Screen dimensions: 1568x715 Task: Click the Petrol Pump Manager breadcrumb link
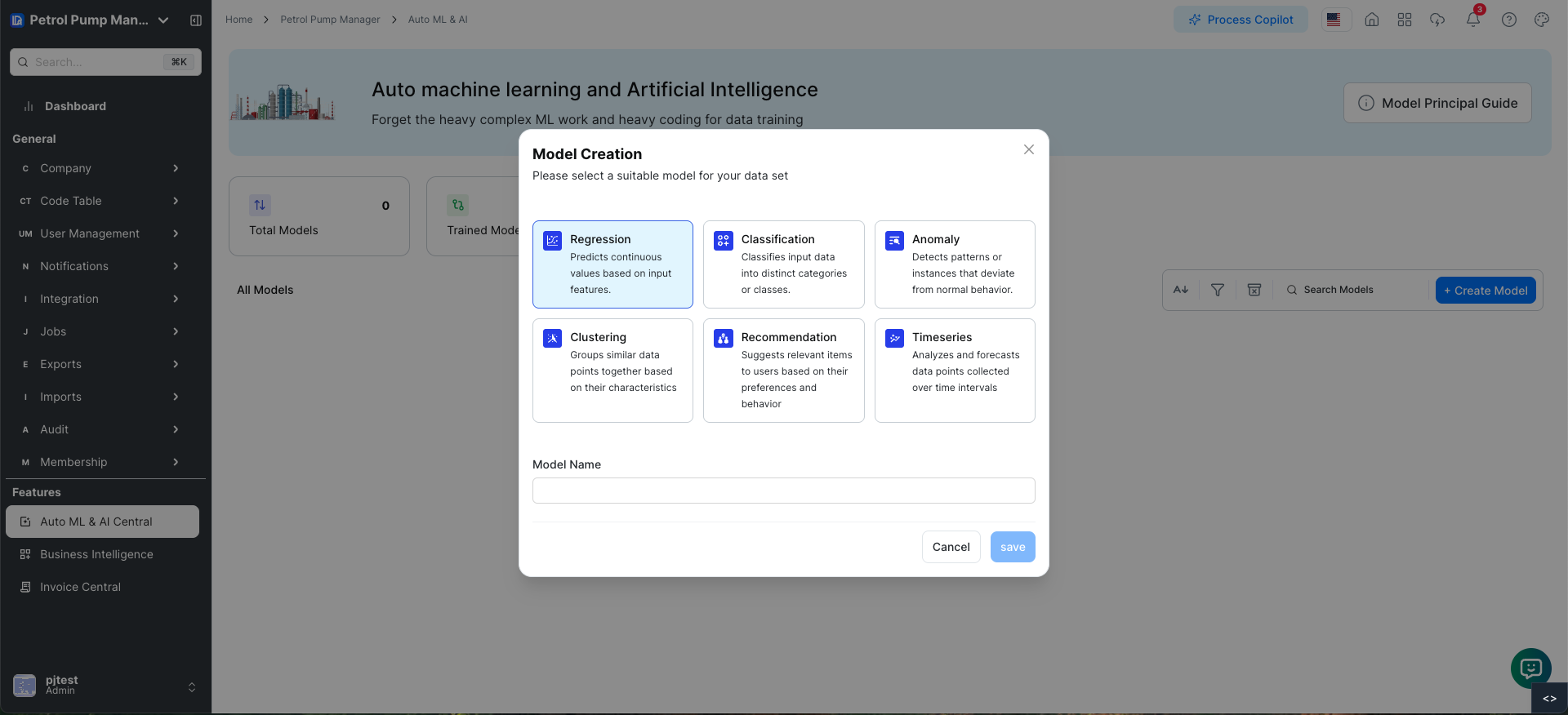coord(330,20)
